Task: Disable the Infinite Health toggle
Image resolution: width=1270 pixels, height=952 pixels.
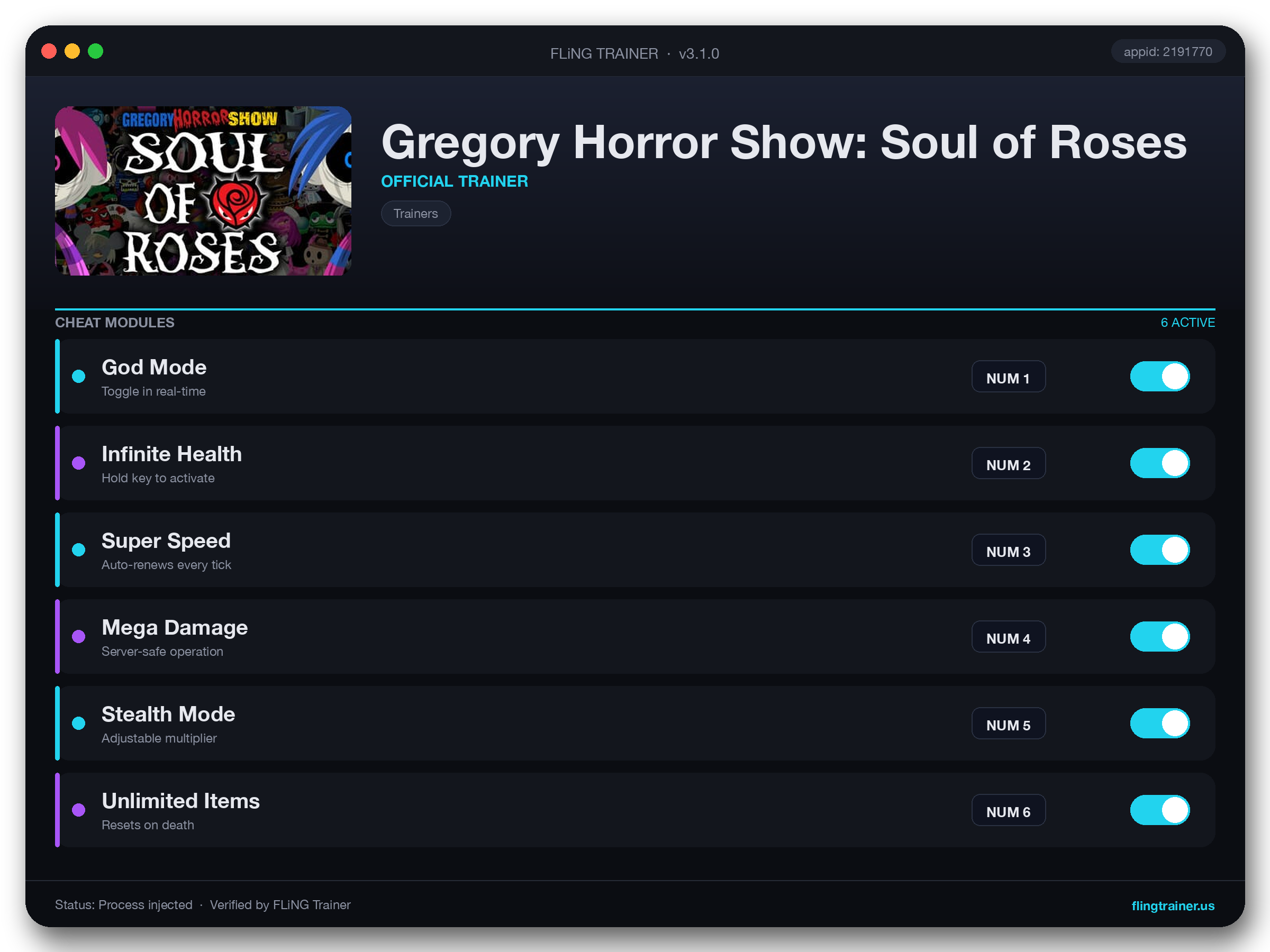Action: tap(1160, 463)
